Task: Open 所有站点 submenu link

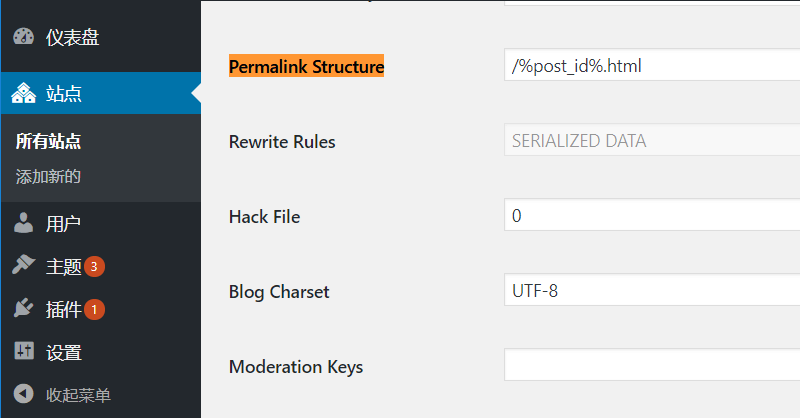Action: [x=48, y=141]
